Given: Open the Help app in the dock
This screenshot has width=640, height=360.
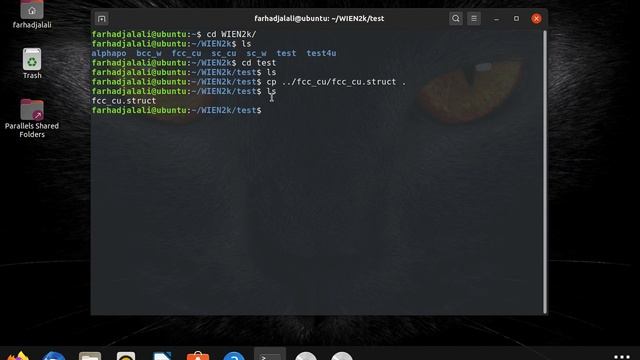Looking at the screenshot, I should (234, 356).
